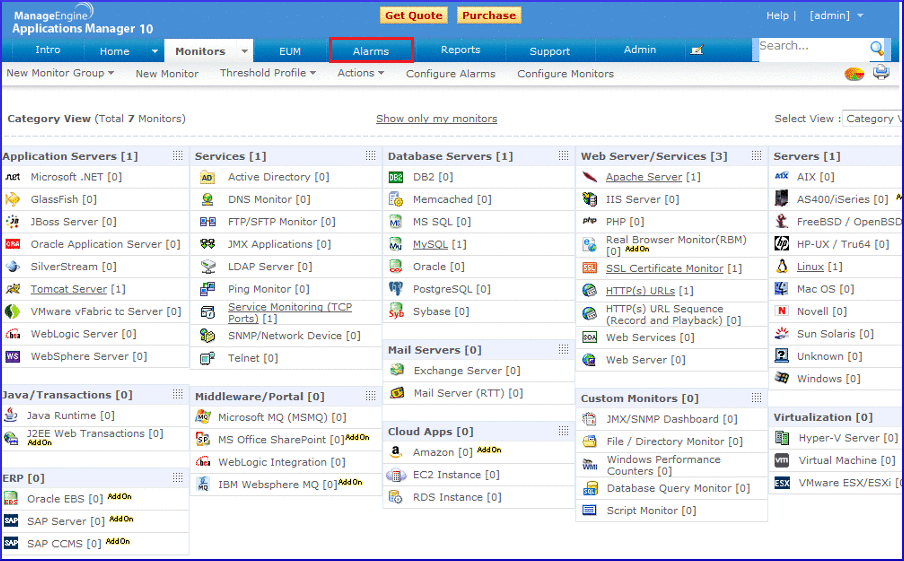Image resolution: width=904 pixels, height=561 pixels.
Task: Expand the Monitors tab dropdown arrow
Action: [x=244, y=51]
